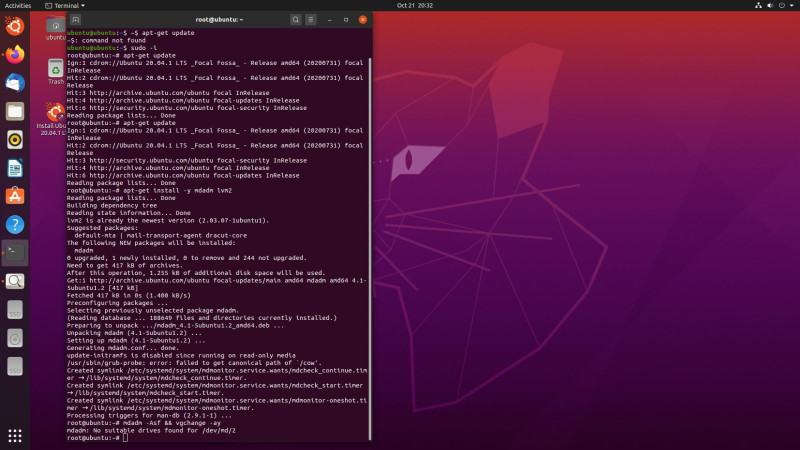Open the clock showing Oct 21 20:32
Screen dimensions: 800x450
pyautogui.click(x=415, y=5)
